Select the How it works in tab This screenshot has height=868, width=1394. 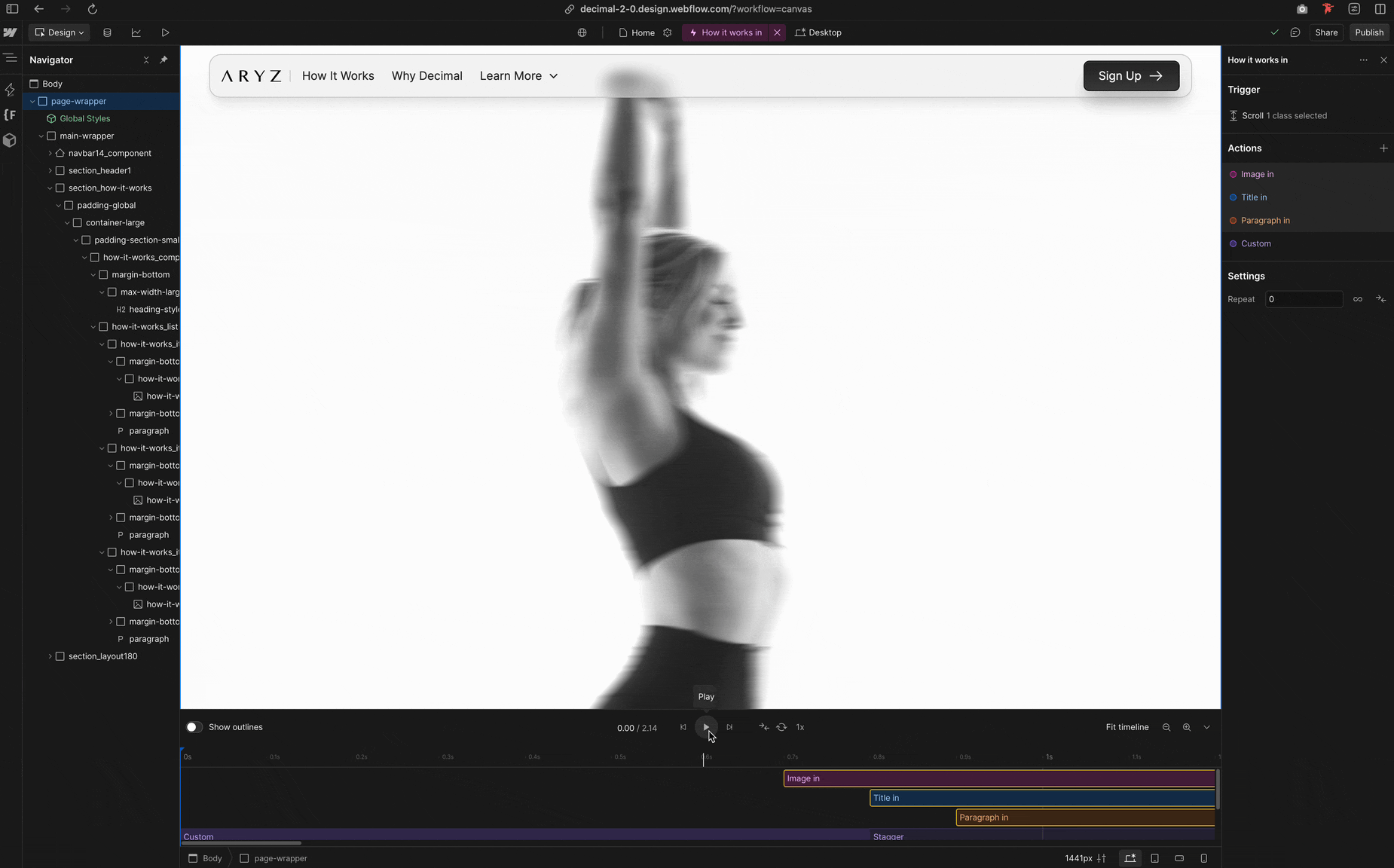click(725, 32)
